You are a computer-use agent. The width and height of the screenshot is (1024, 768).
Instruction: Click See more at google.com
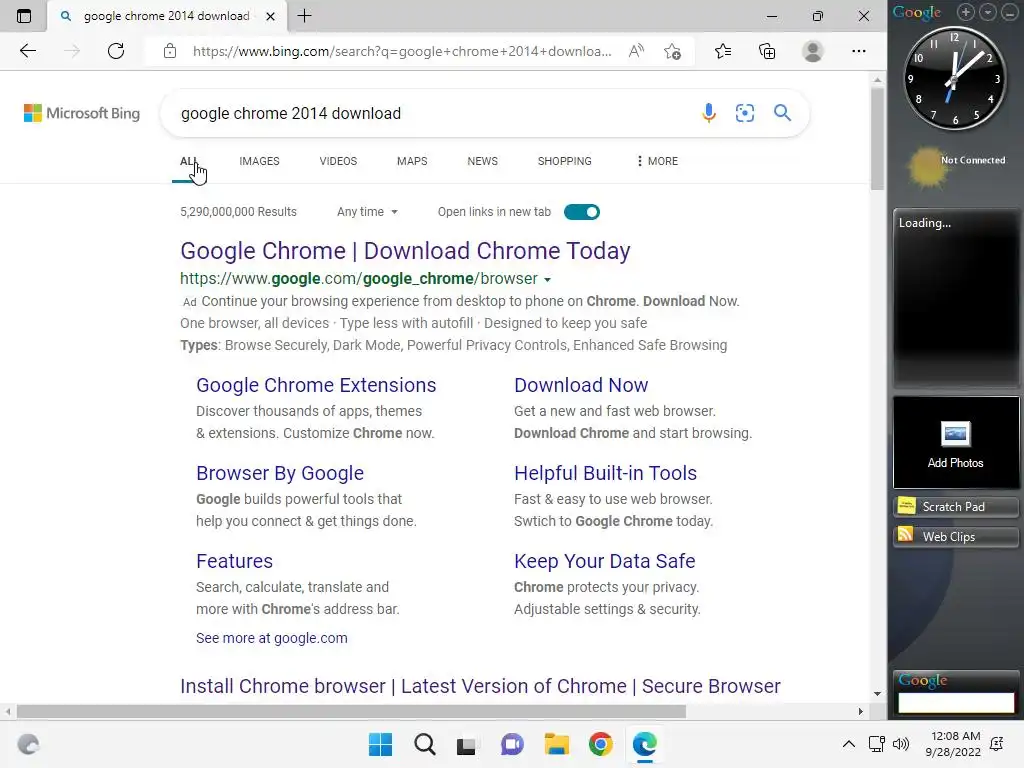272,638
